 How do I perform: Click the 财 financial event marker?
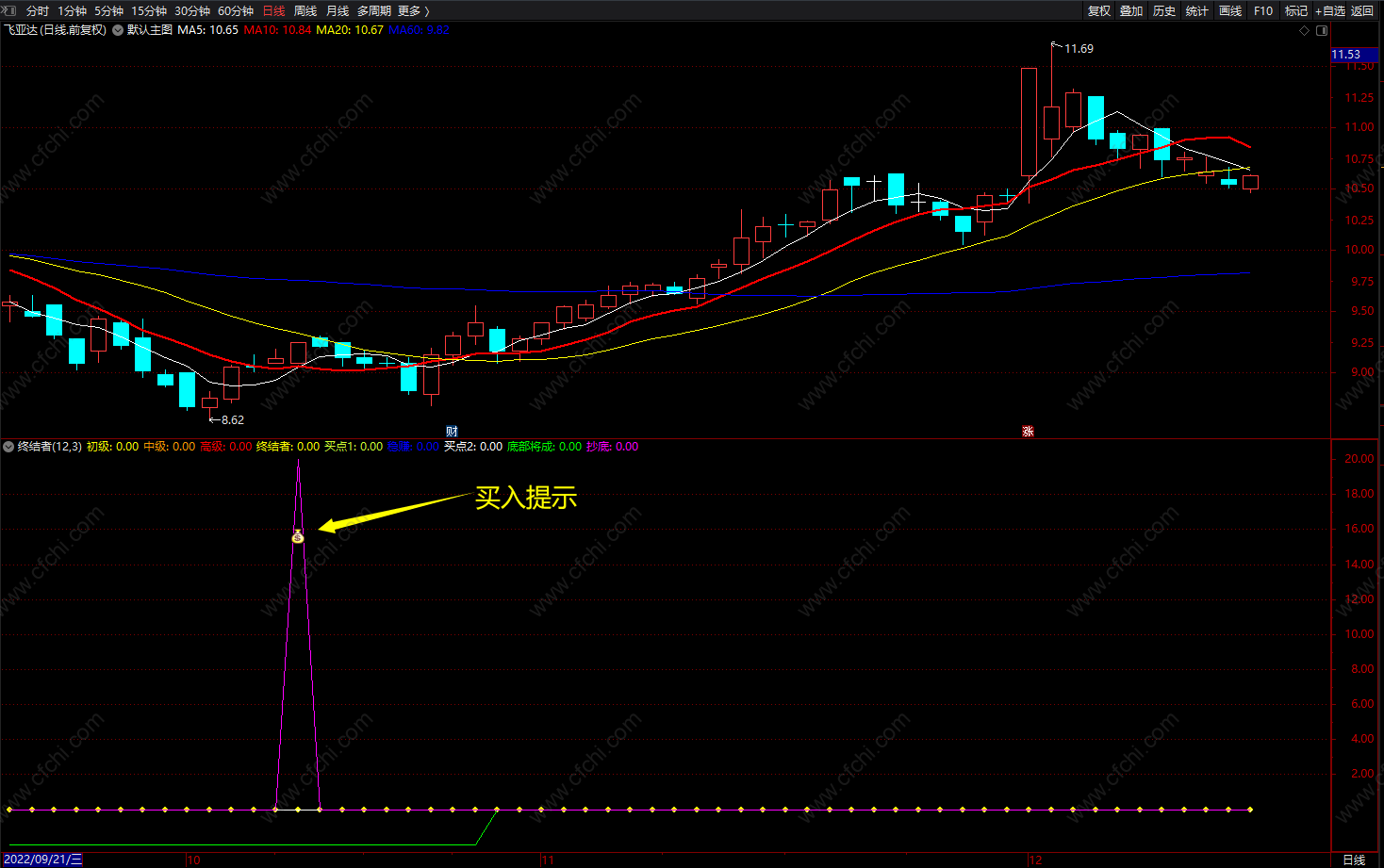(x=452, y=432)
